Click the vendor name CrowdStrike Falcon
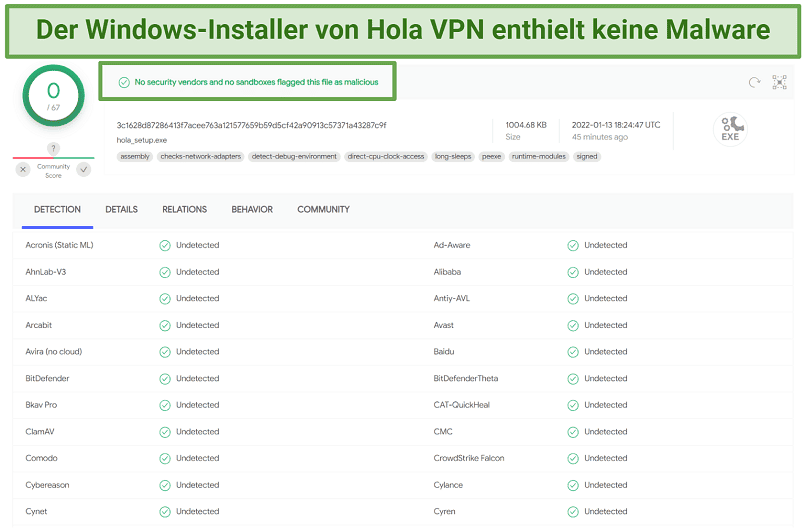This screenshot has height=531, width=806. pyautogui.click(x=469, y=458)
